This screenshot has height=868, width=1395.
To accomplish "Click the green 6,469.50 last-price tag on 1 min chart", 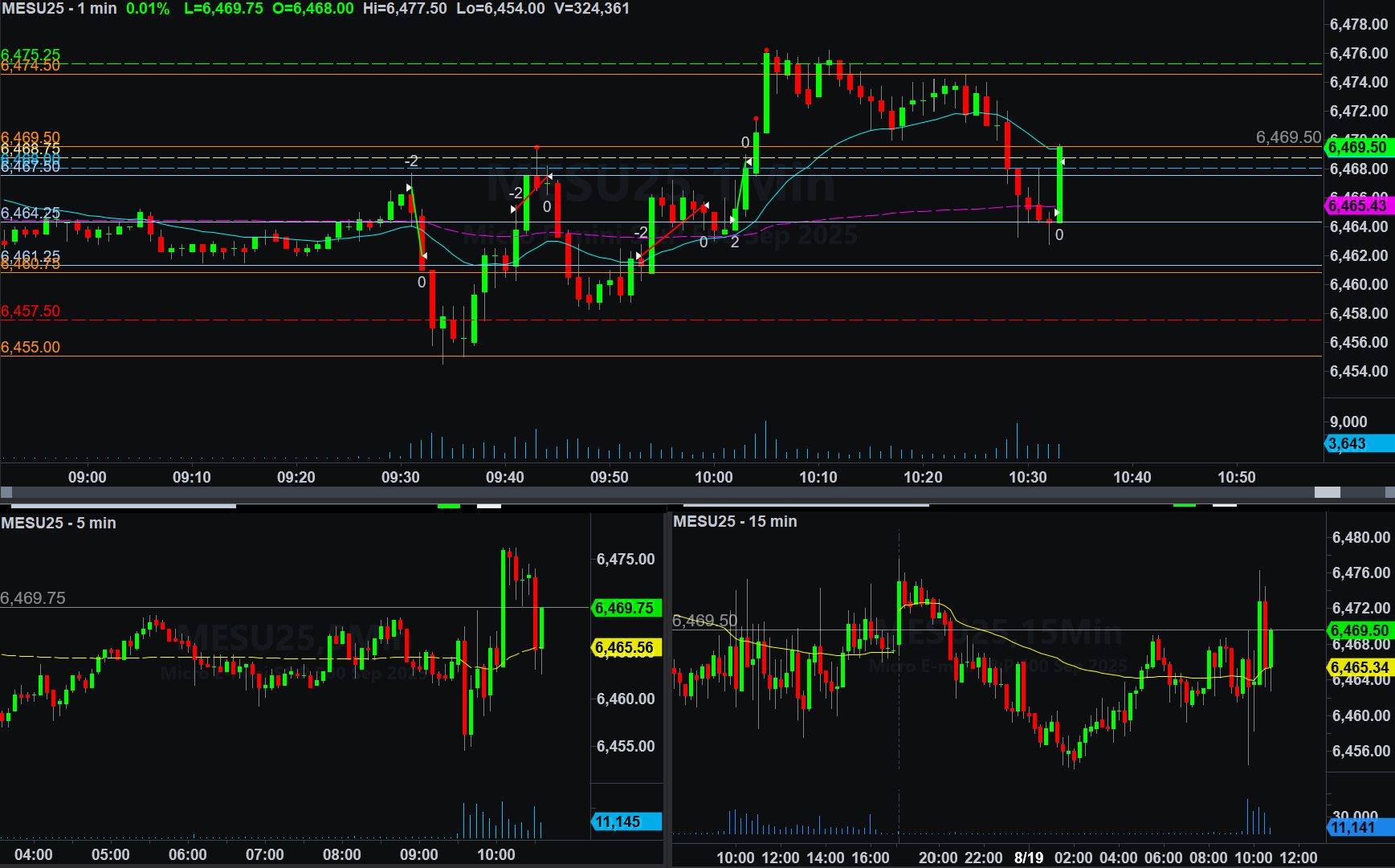I will click(1358, 147).
